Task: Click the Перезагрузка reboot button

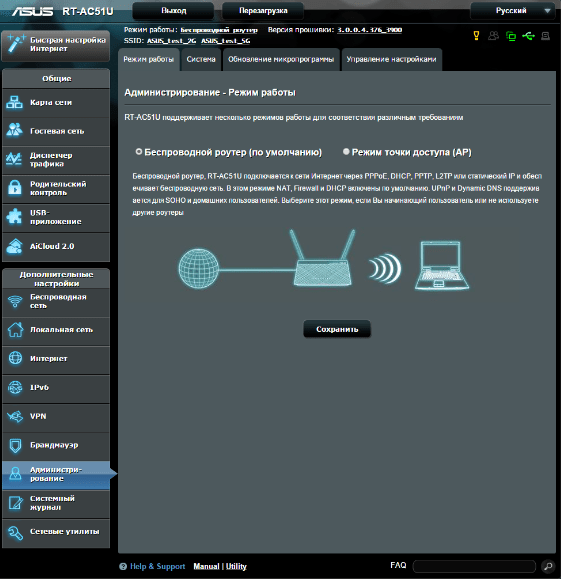Action: [263, 11]
